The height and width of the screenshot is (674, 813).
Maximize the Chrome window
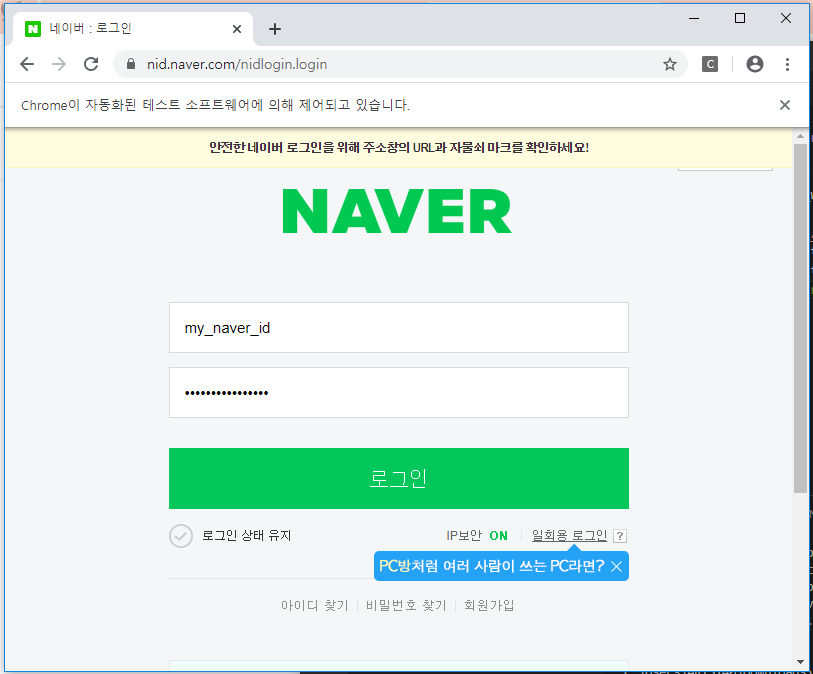coord(740,19)
